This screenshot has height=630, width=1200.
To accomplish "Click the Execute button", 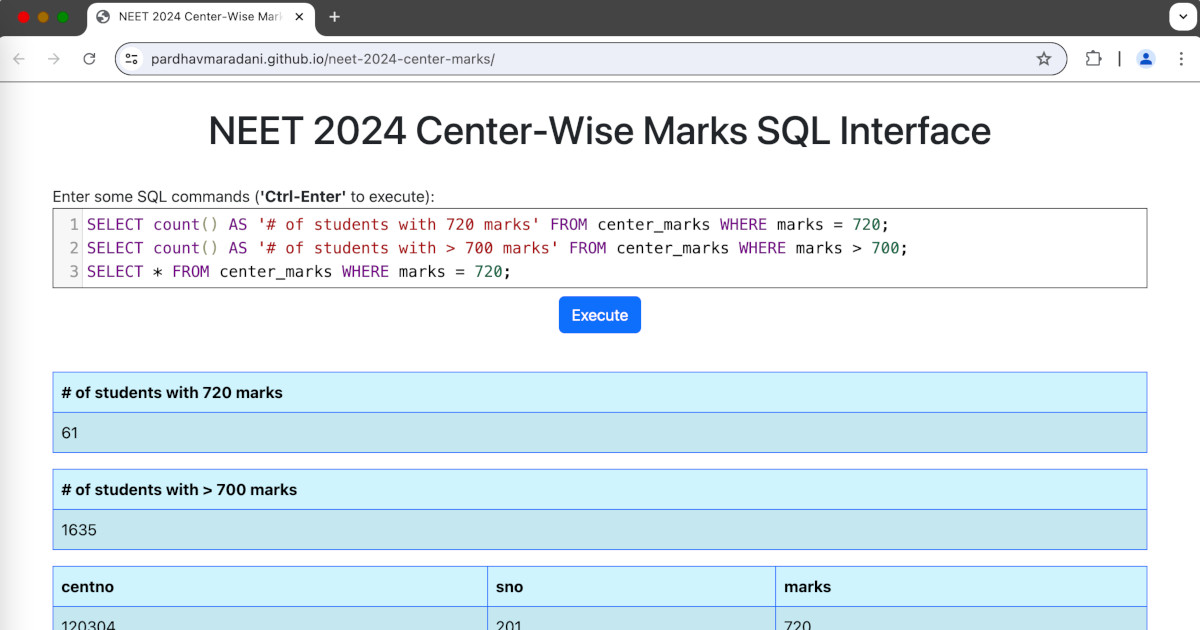I will point(600,315).
